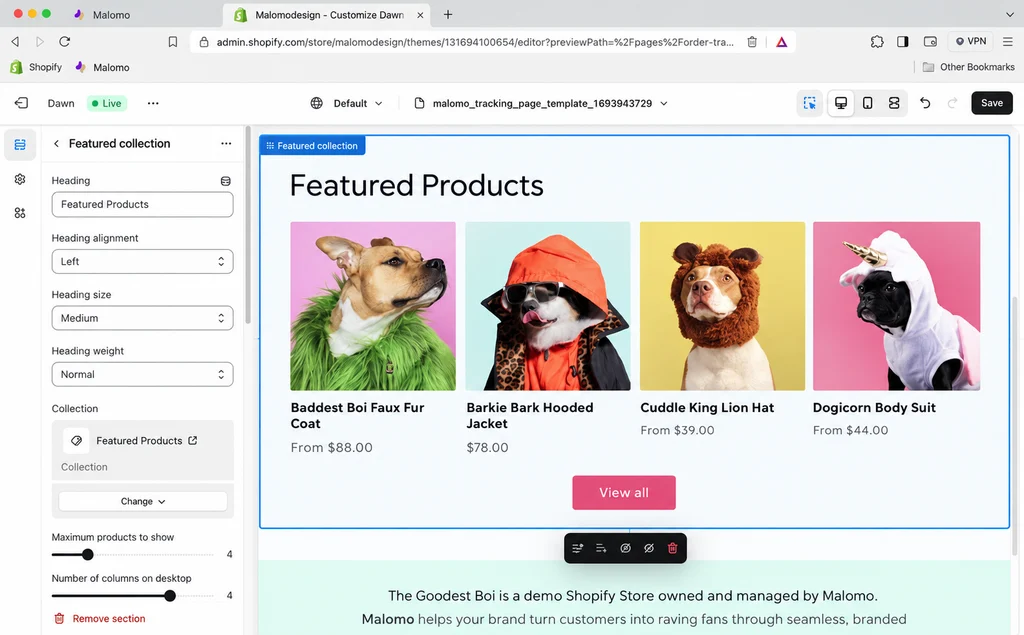1024x635 pixels.
Task: Redo the last change
Action: pos(952,103)
